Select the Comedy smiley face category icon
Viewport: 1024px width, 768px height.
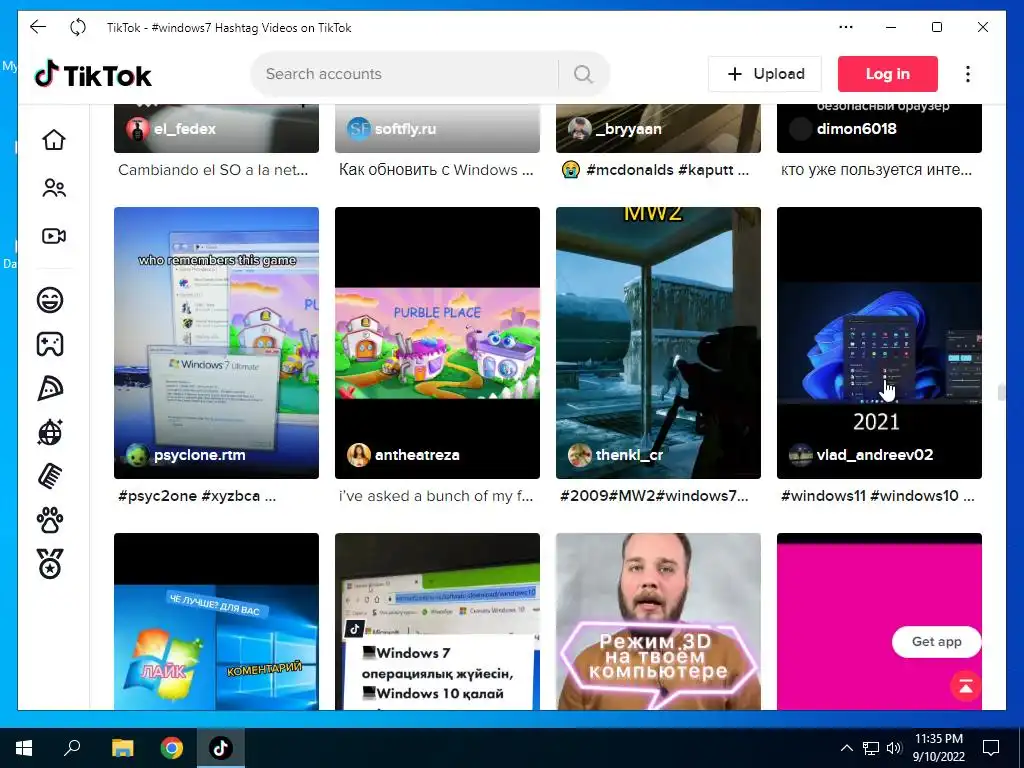click(x=50, y=300)
